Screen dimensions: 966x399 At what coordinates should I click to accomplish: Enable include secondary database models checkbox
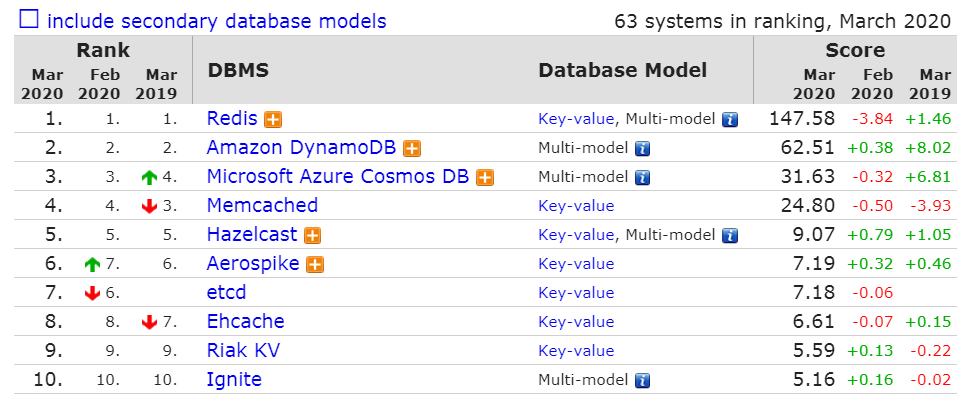[x=28, y=20]
